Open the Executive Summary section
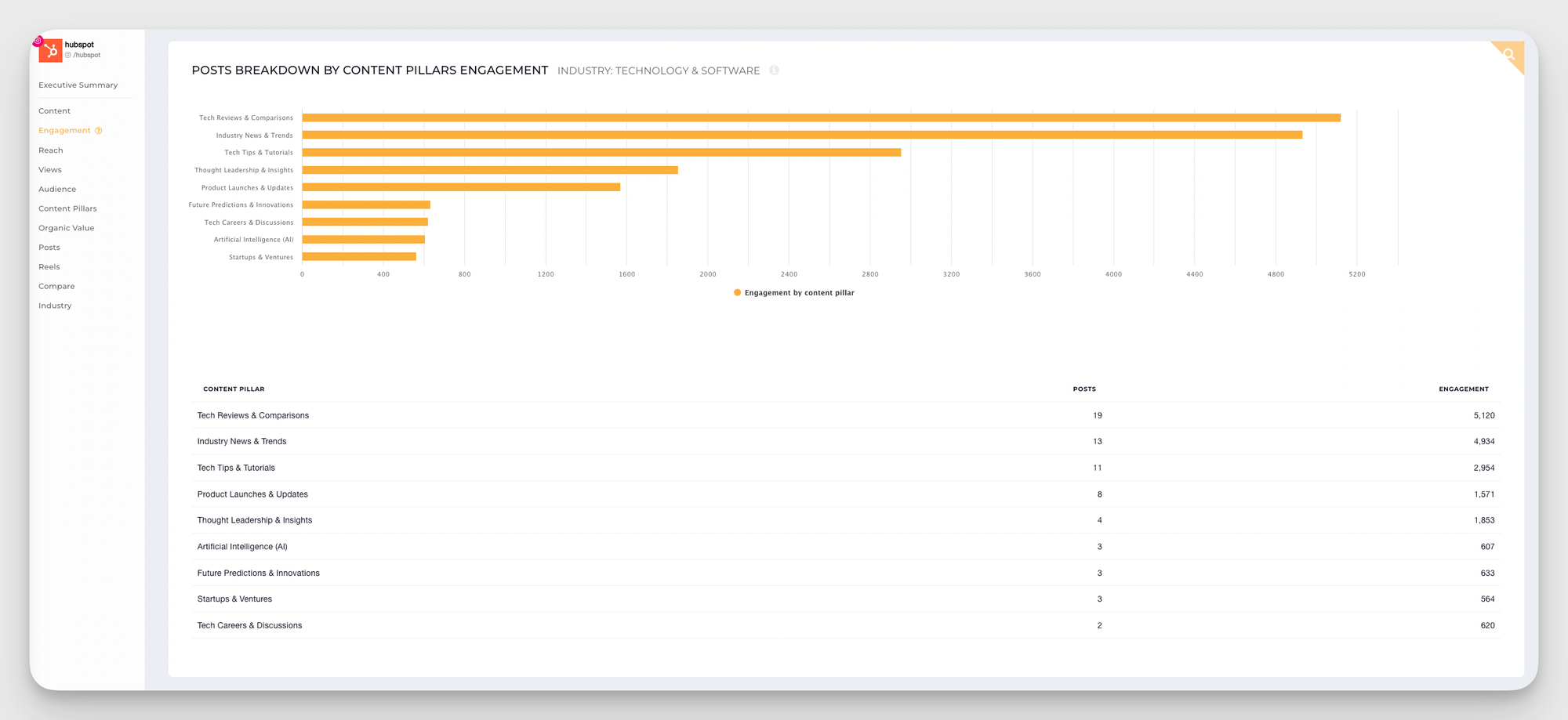 click(x=78, y=85)
